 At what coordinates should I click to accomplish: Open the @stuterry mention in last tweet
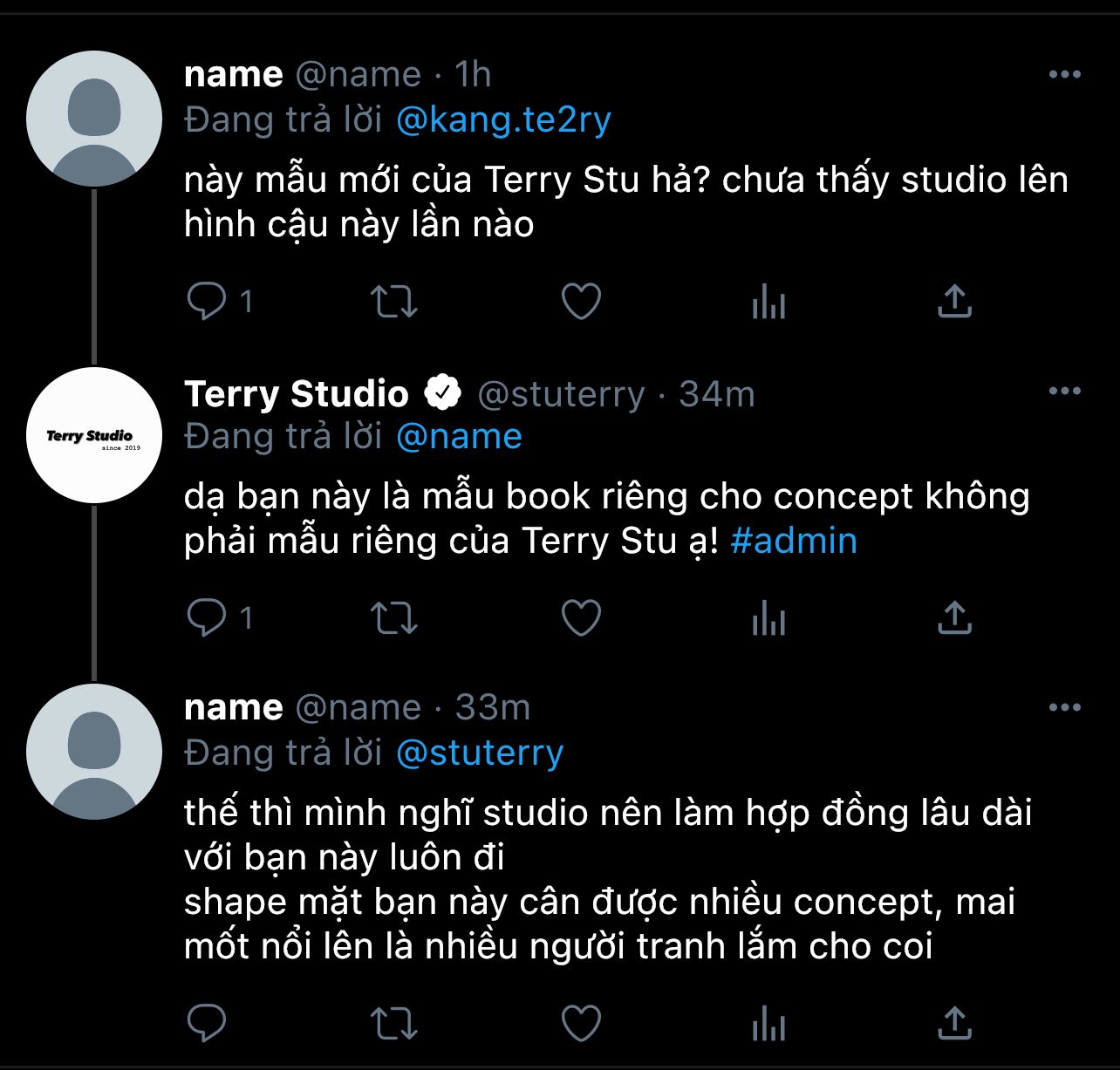pyautogui.click(x=480, y=753)
